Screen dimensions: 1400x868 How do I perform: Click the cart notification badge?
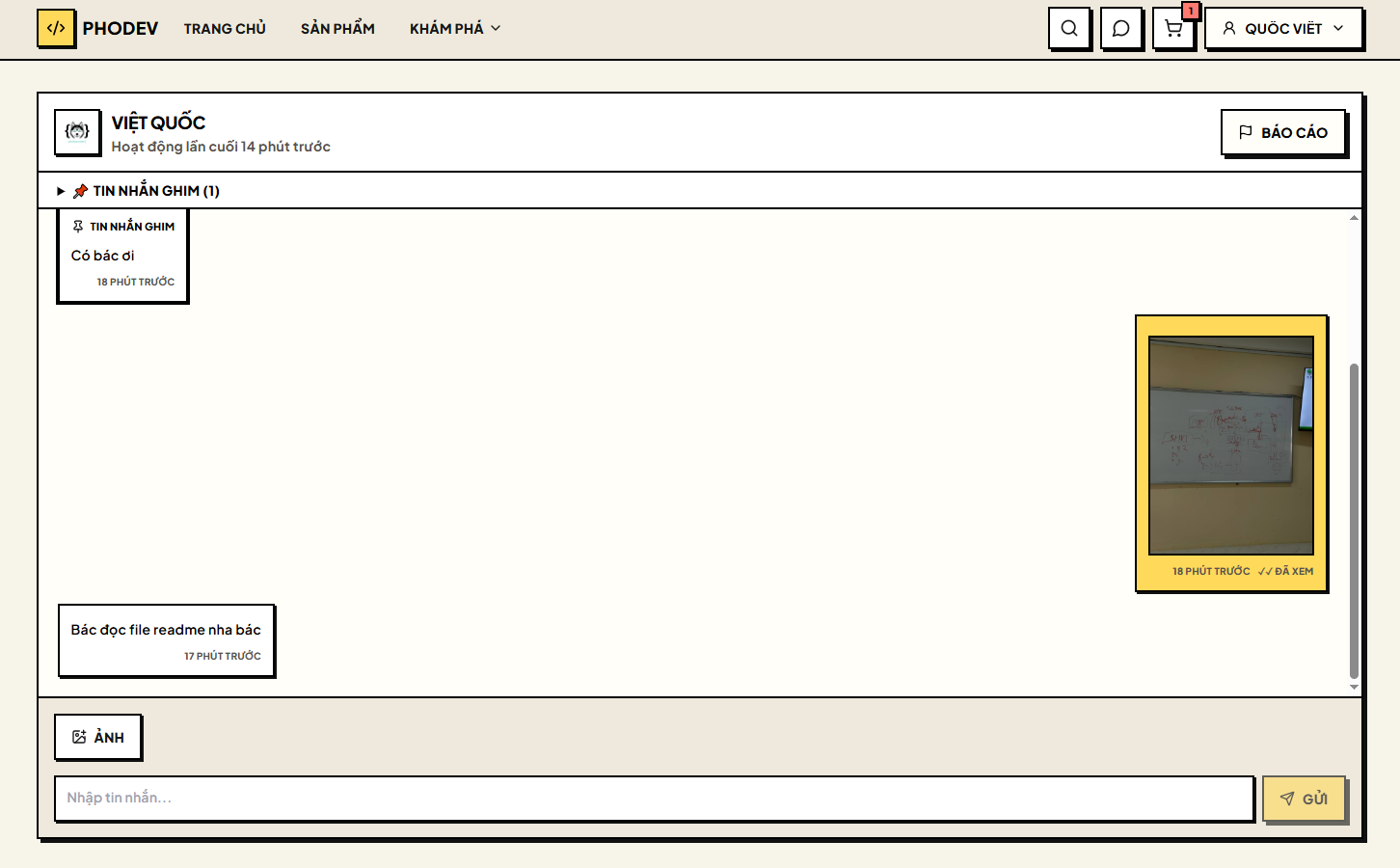click(x=1191, y=11)
